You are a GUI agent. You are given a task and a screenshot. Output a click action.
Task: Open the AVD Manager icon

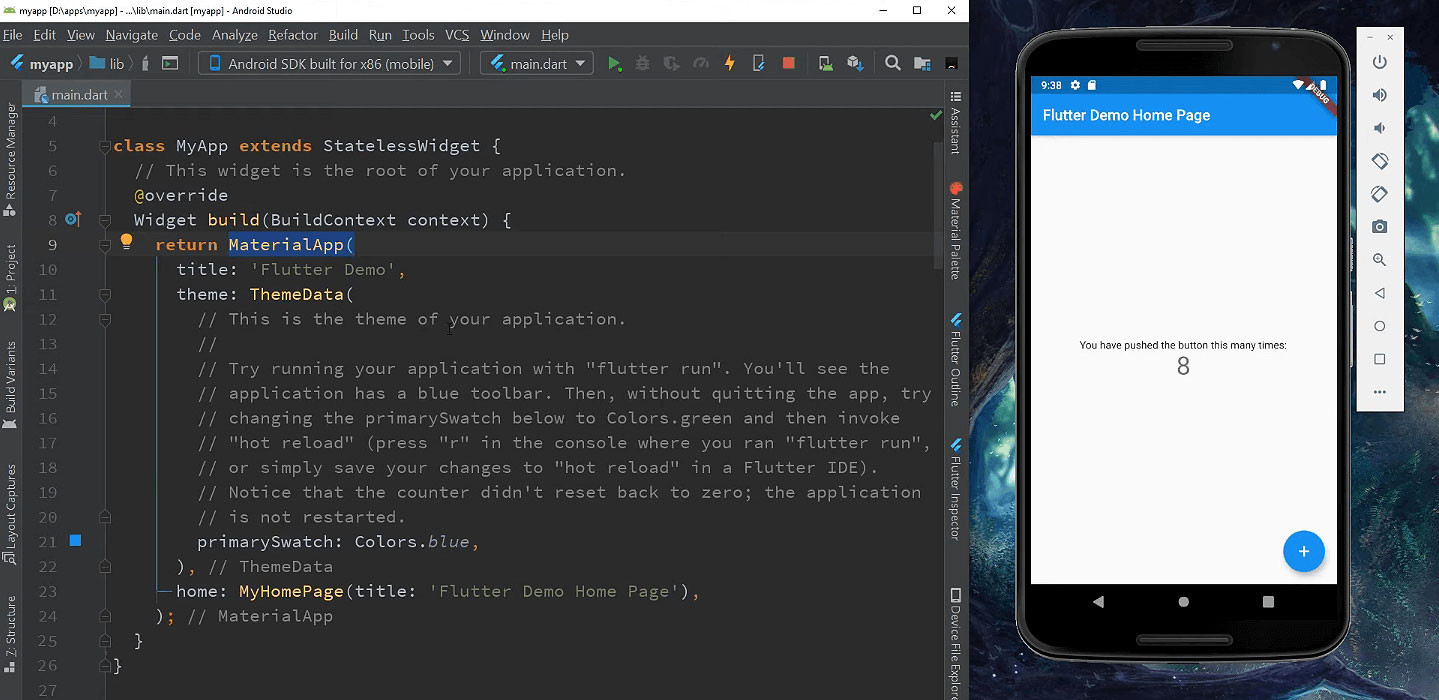[825, 63]
